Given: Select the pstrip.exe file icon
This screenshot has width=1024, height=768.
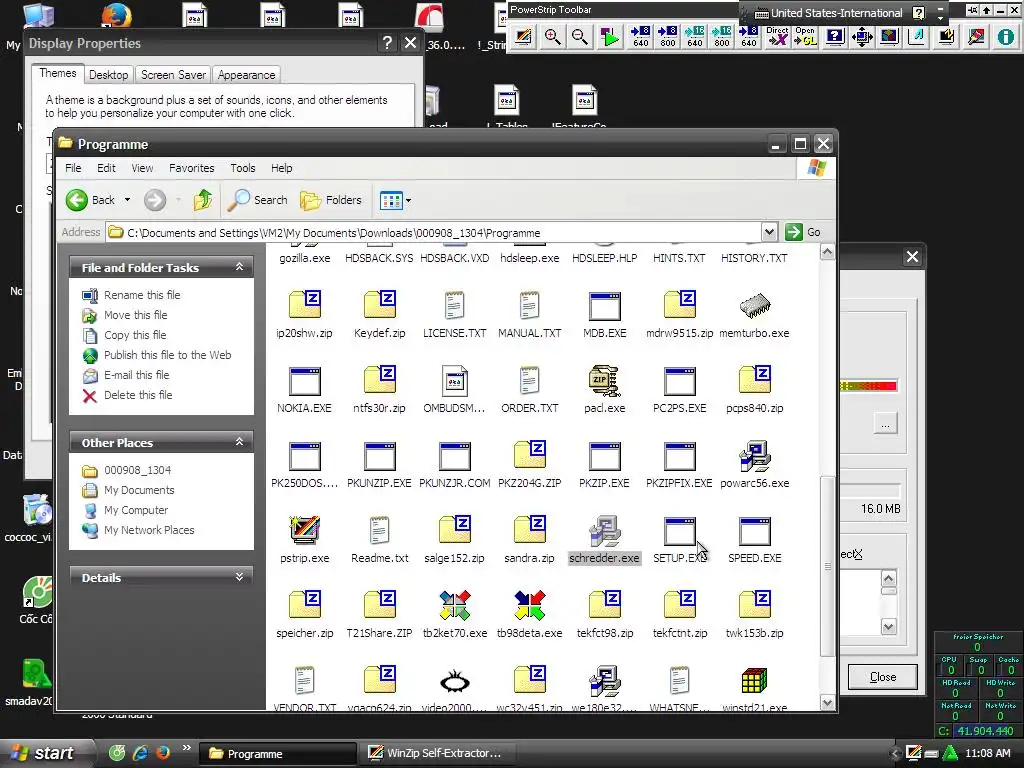Looking at the screenshot, I should [x=304, y=530].
